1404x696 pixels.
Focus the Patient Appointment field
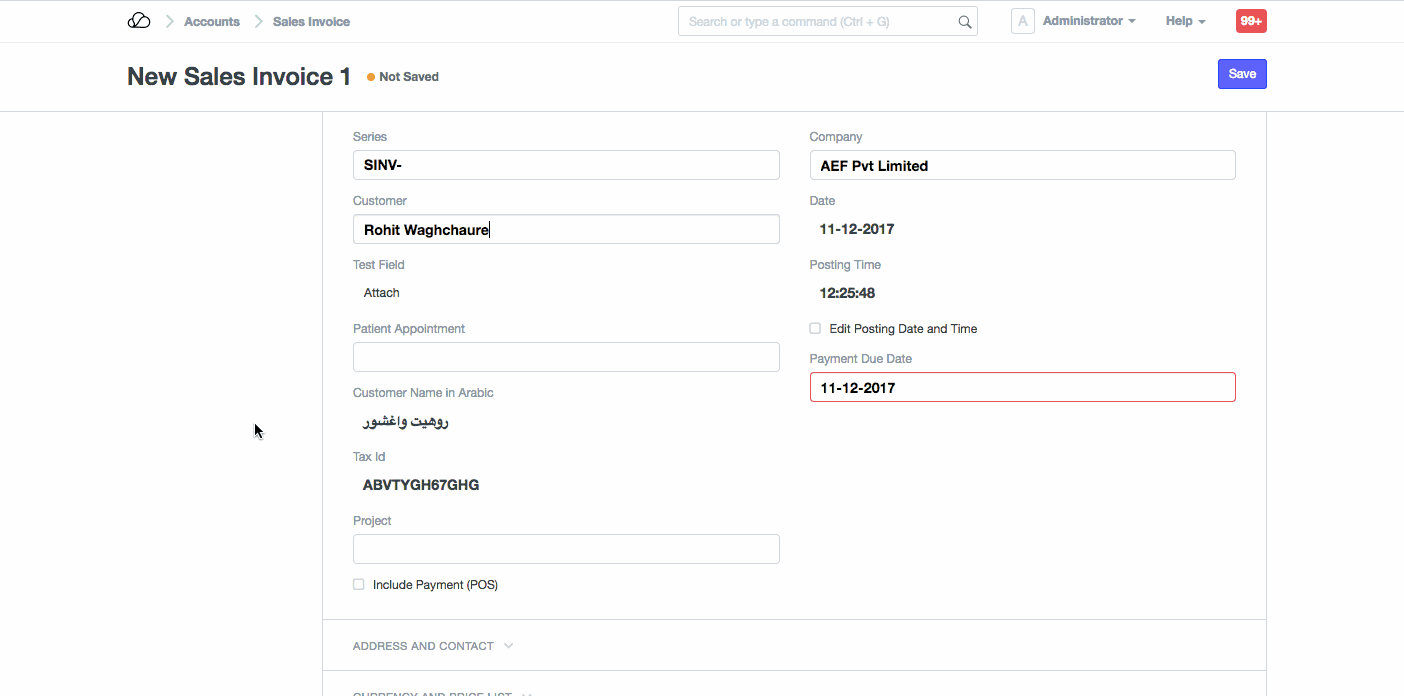(x=566, y=357)
